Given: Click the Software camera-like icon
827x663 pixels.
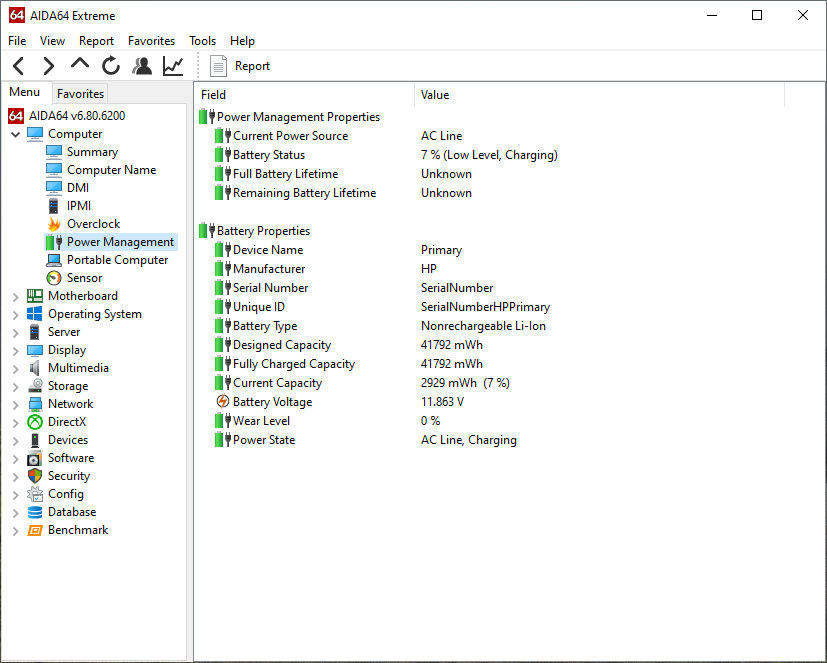Looking at the screenshot, I should click(x=35, y=458).
